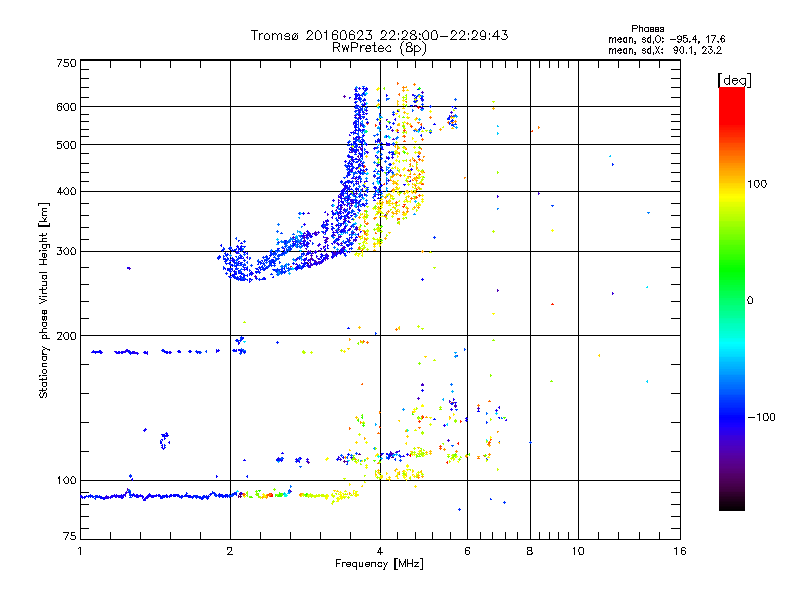The height and width of the screenshot is (600, 800).
Task: Click the y-axis '600' tick label
Action: click(66, 107)
